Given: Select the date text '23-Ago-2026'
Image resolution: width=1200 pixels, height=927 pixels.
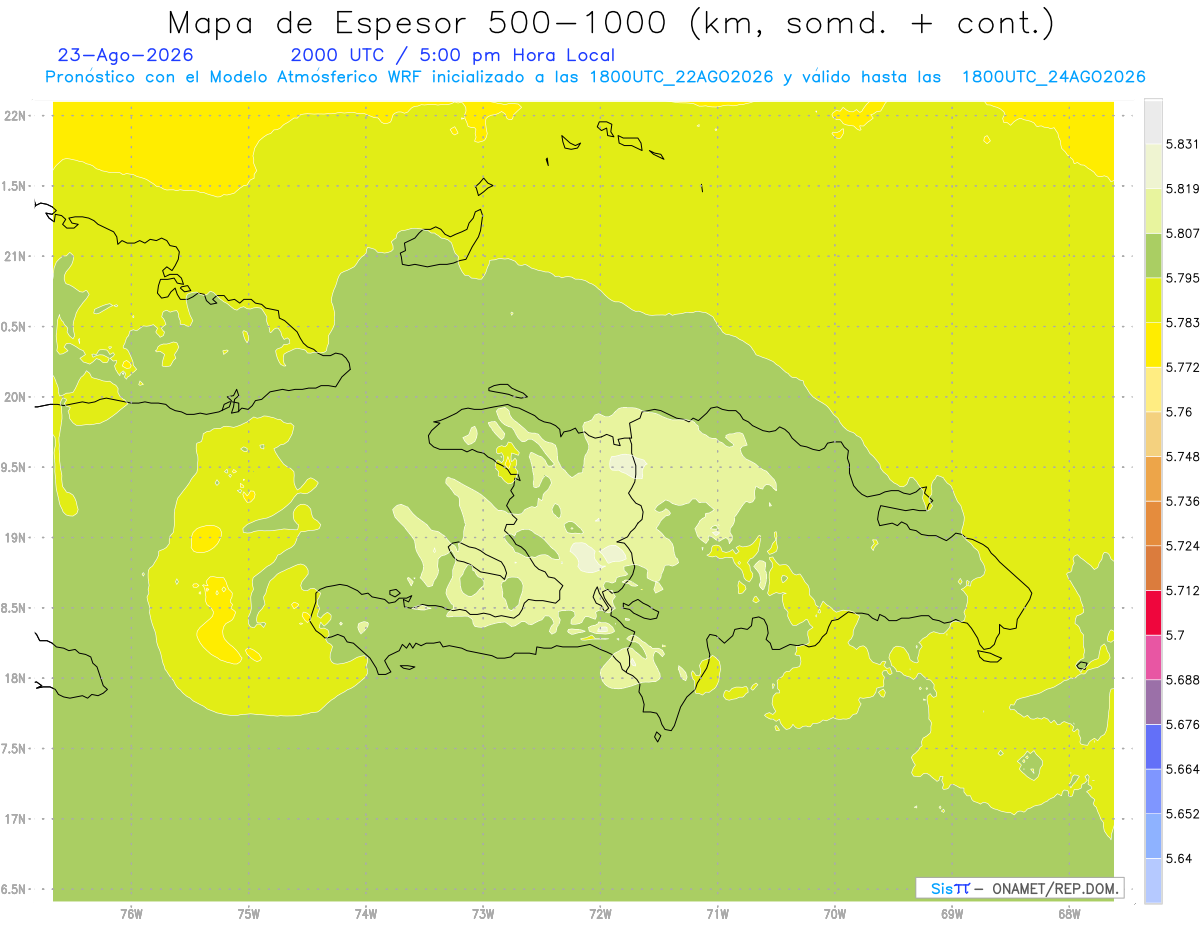Looking at the screenshot, I should pos(126,56).
